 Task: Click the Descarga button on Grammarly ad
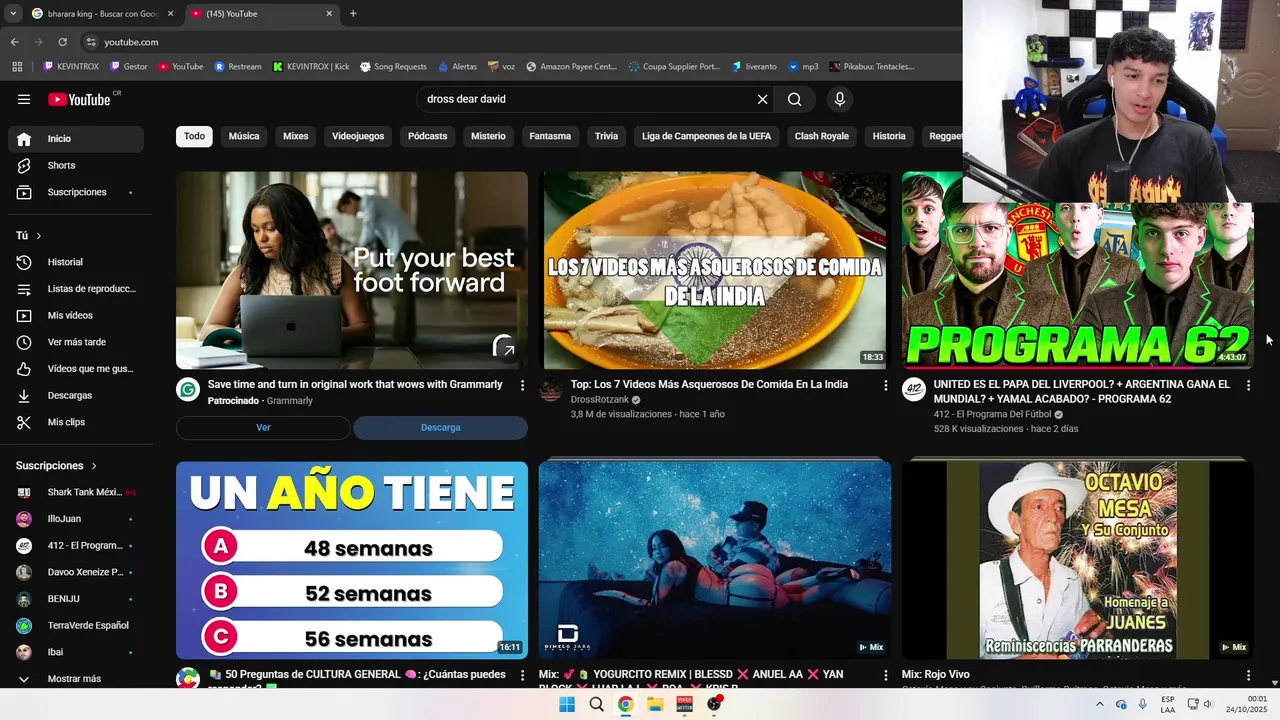pos(441,428)
